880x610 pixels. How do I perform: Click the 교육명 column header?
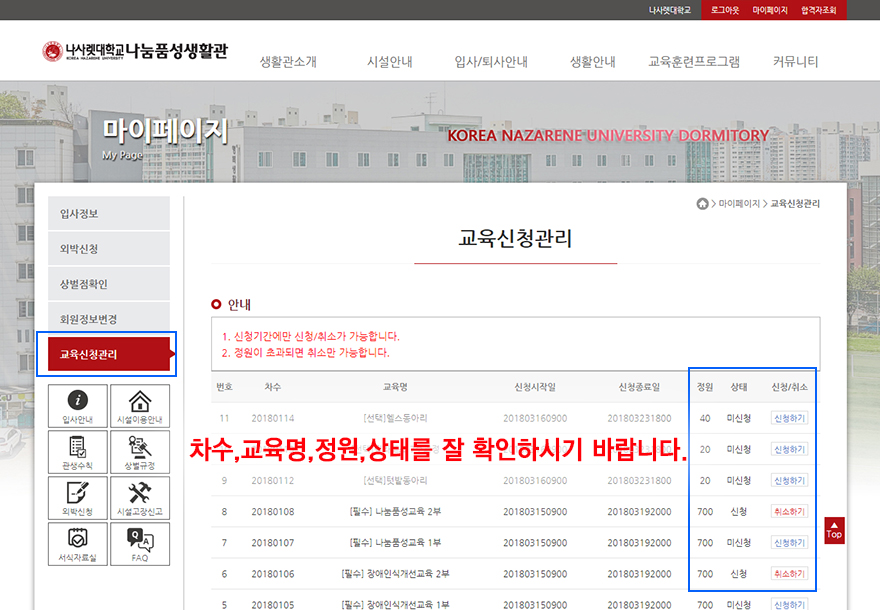pyautogui.click(x=395, y=387)
